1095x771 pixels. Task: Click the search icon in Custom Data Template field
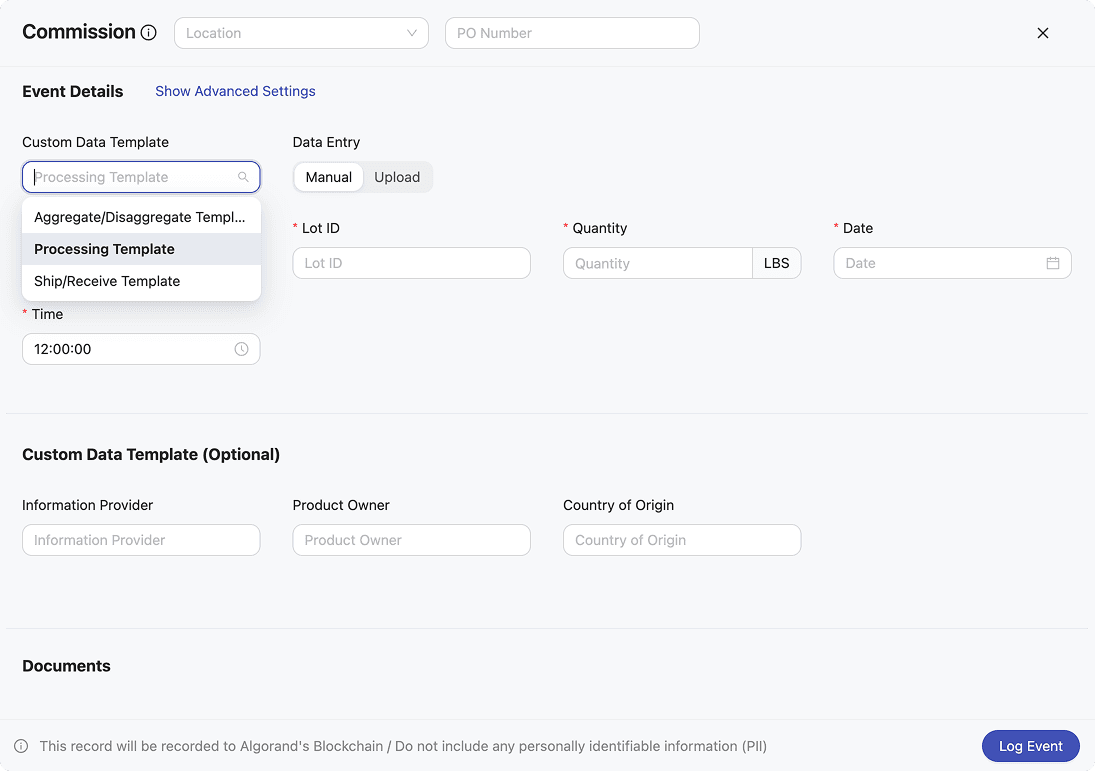coord(243,177)
